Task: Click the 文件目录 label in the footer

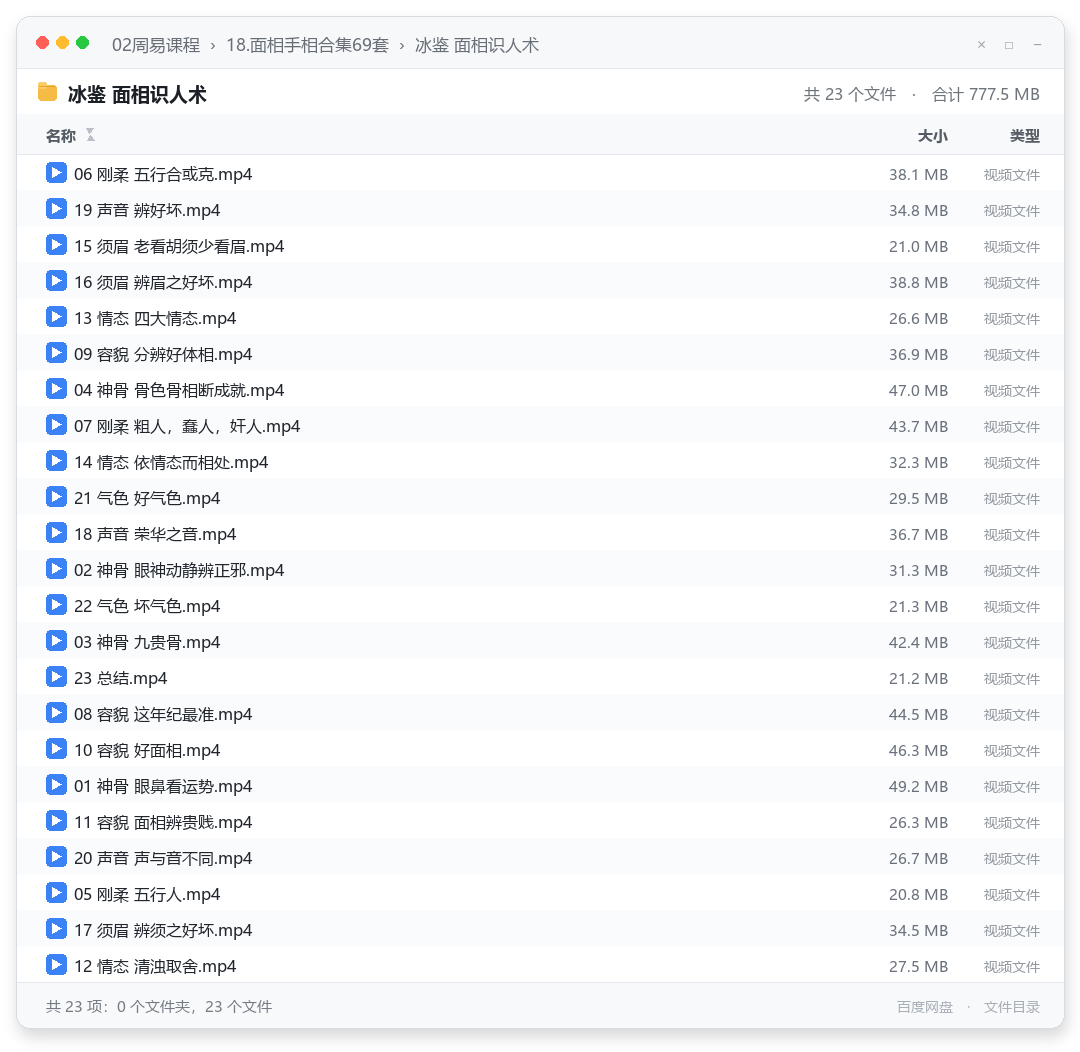Action: 1012,1007
